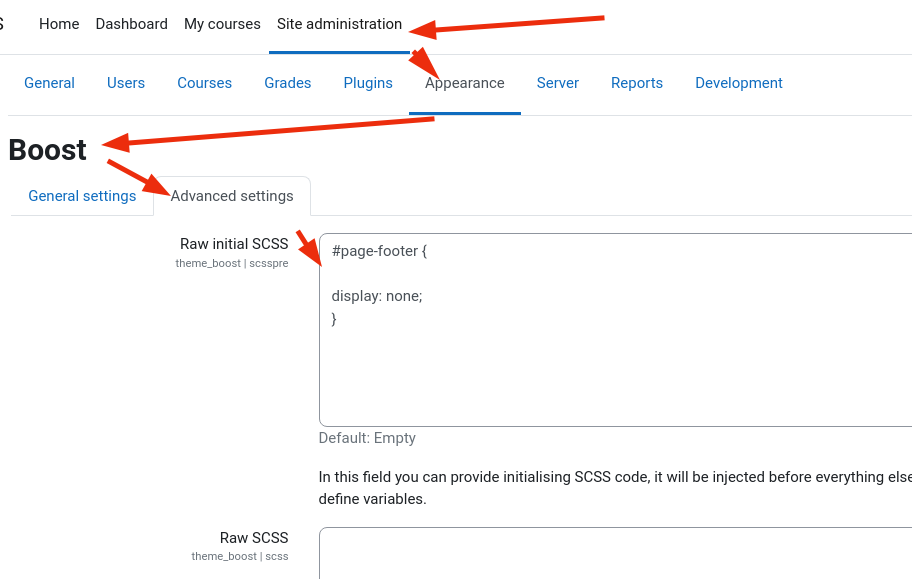Open My courses in top navigation
This screenshot has width=912, height=579.
point(222,24)
